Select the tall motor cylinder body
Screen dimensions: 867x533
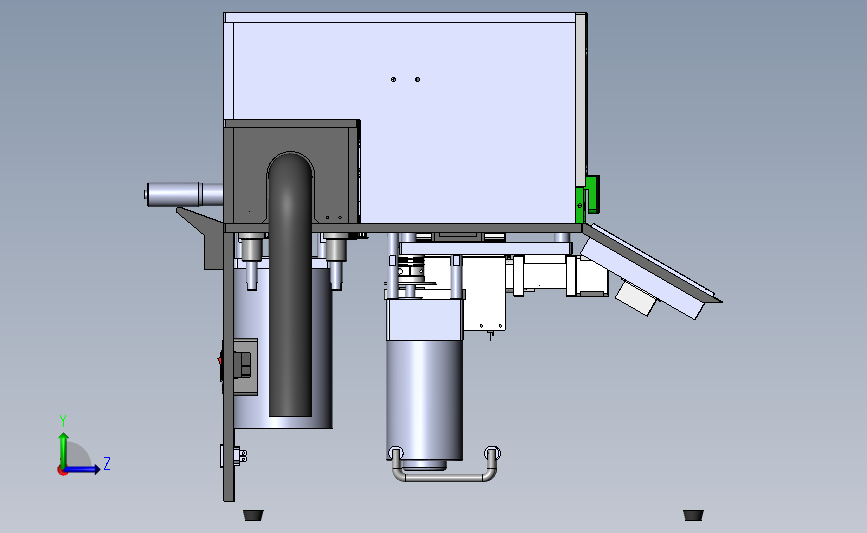pos(424,398)
